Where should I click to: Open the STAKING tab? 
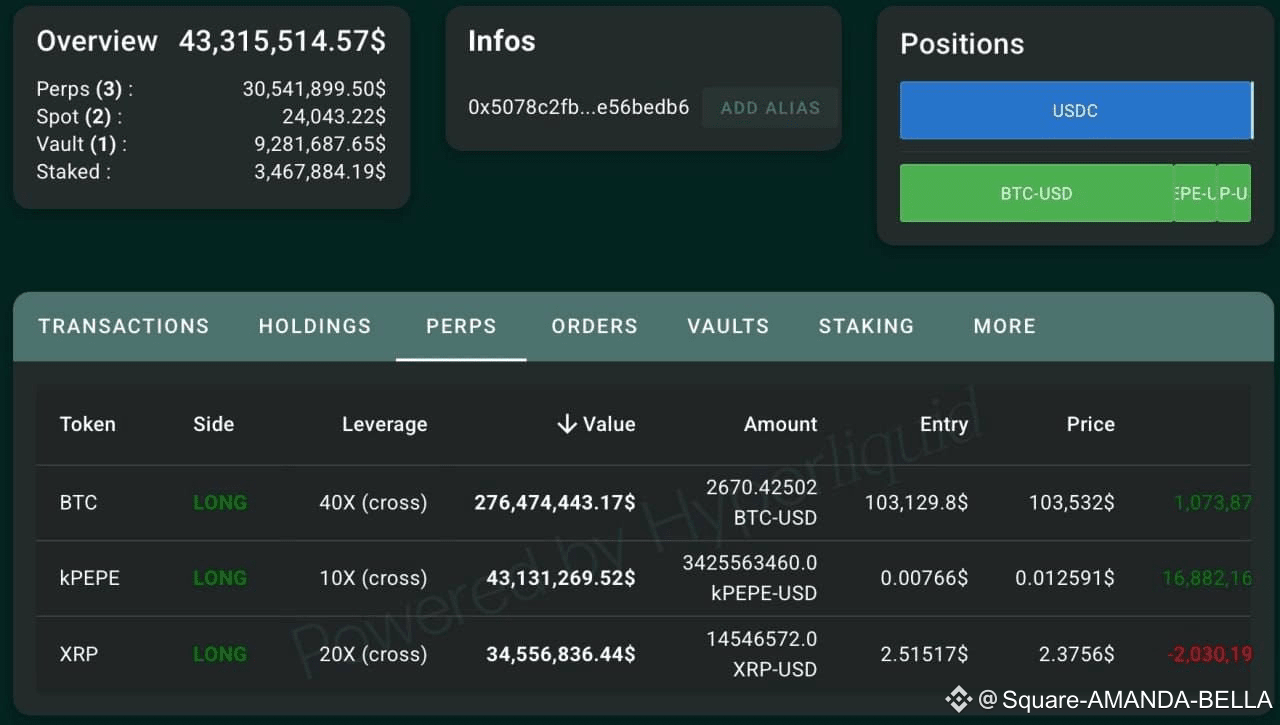click(866, 326)
